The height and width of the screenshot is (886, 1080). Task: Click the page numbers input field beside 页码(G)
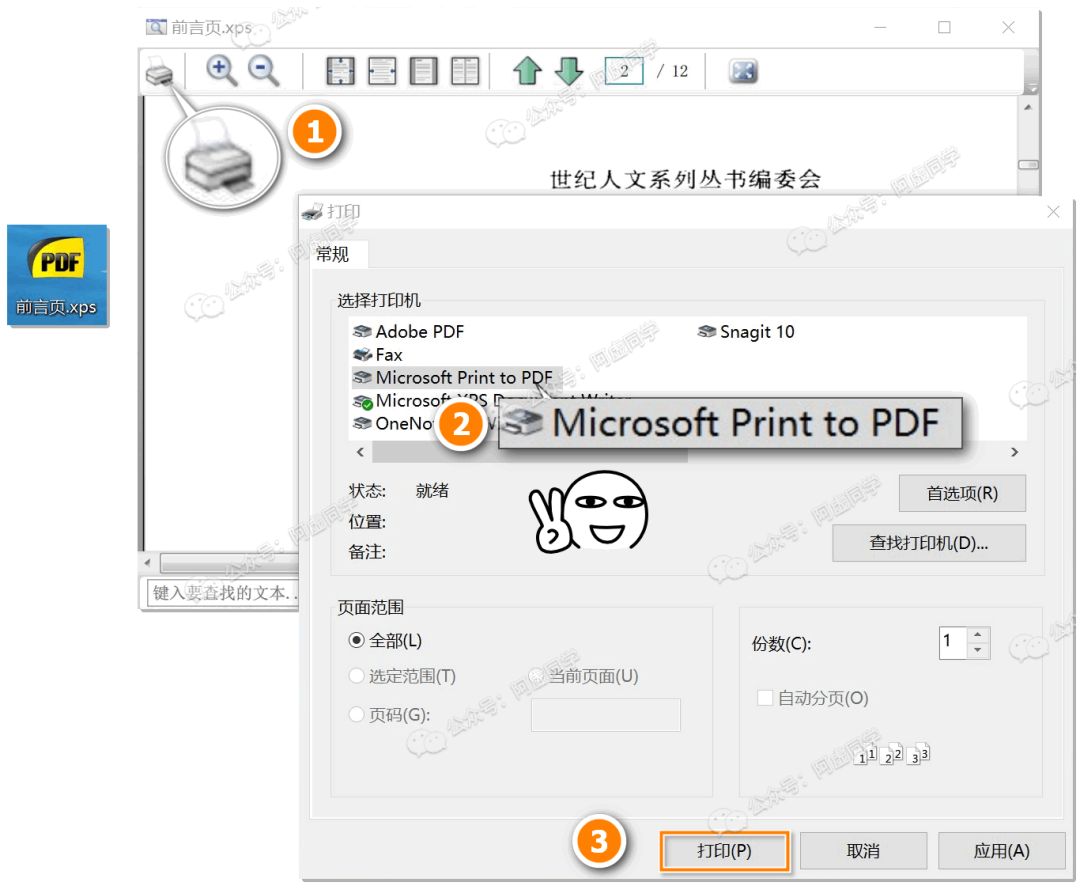pyautogui.click(x=606, y=715)
